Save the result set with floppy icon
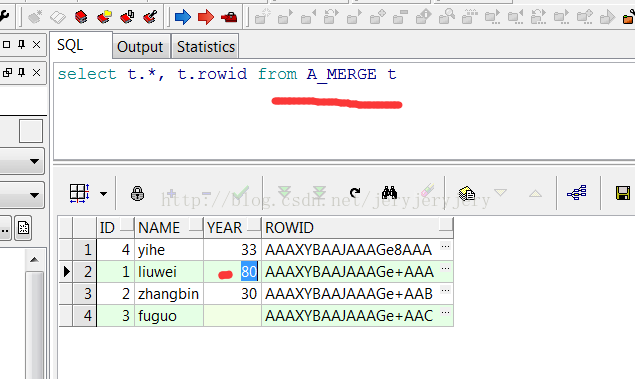 (623, 193)
